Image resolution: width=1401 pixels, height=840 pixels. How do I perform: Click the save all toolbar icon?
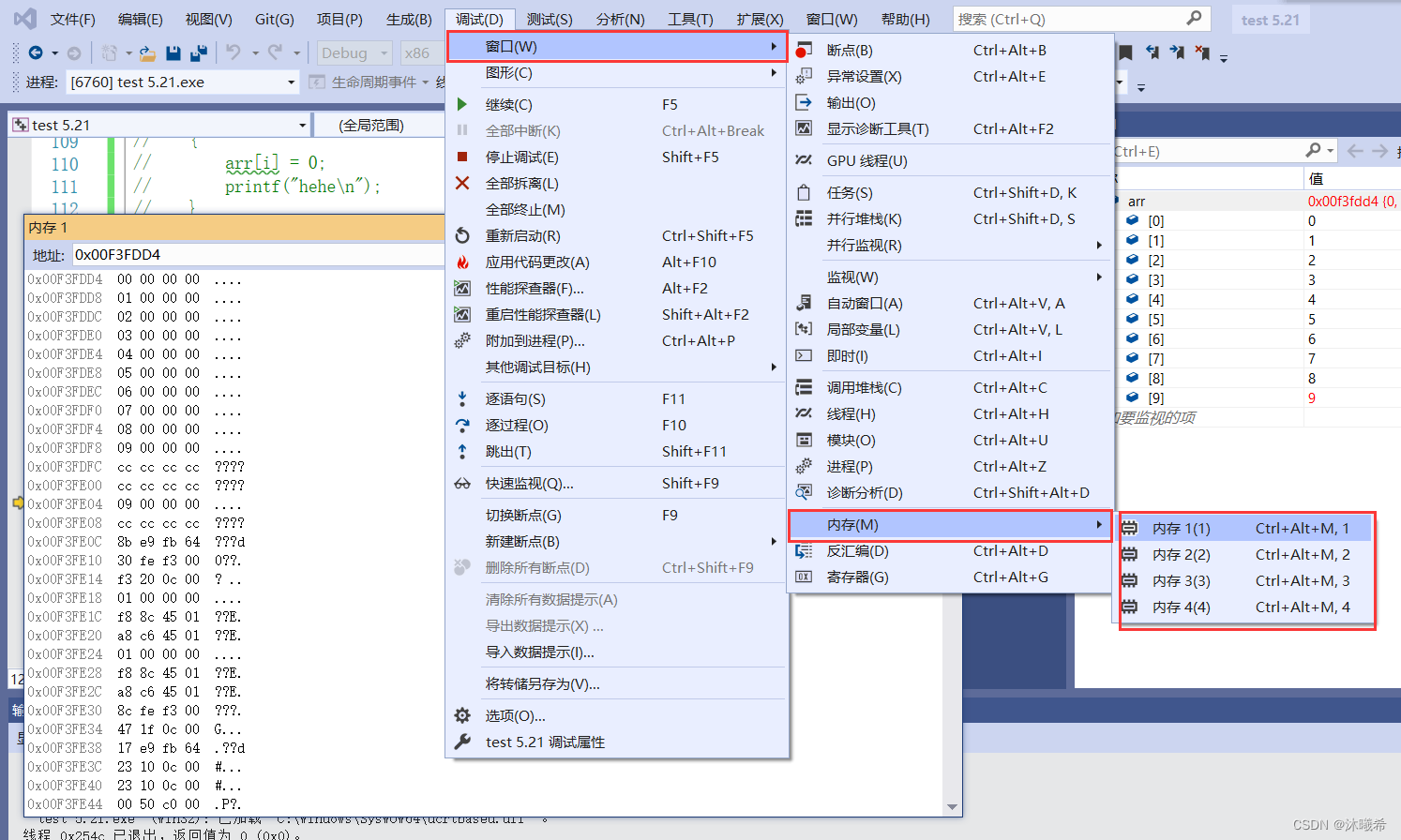tap(198, 53)
